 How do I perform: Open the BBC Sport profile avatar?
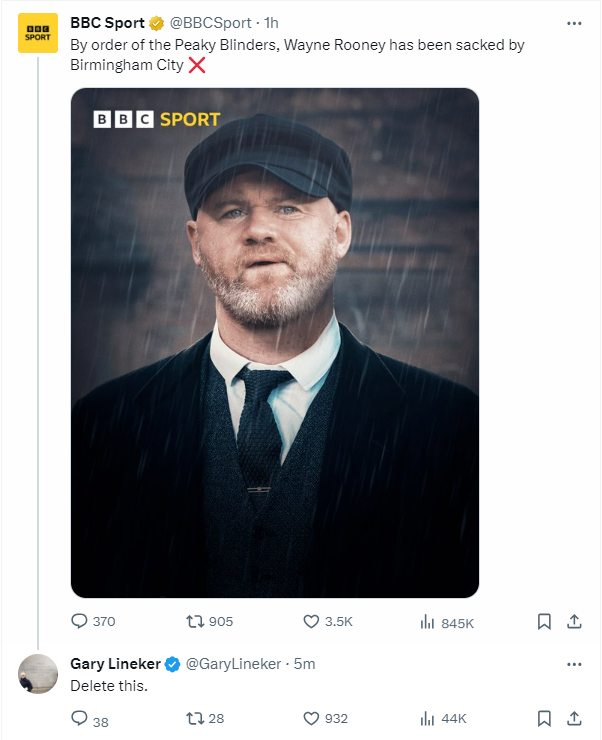(x=38, y=33)
